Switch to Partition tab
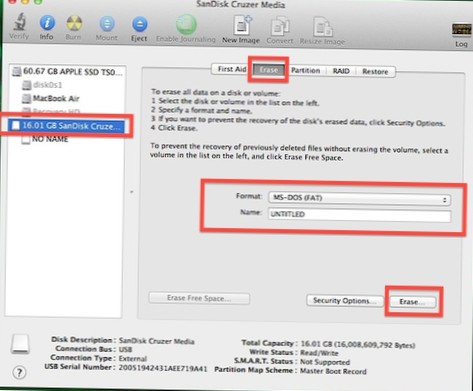This screenshot has height=391, width=473. 305,71
